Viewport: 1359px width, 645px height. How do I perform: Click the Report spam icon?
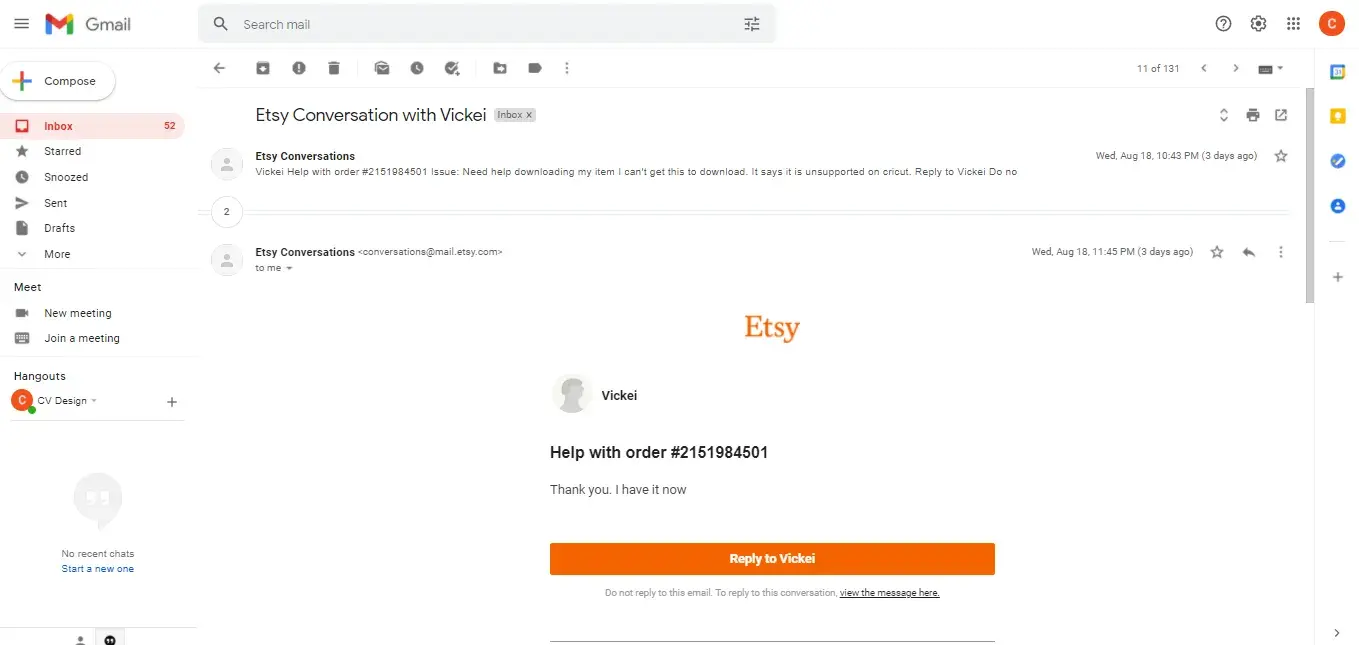[x=299, y=68]
